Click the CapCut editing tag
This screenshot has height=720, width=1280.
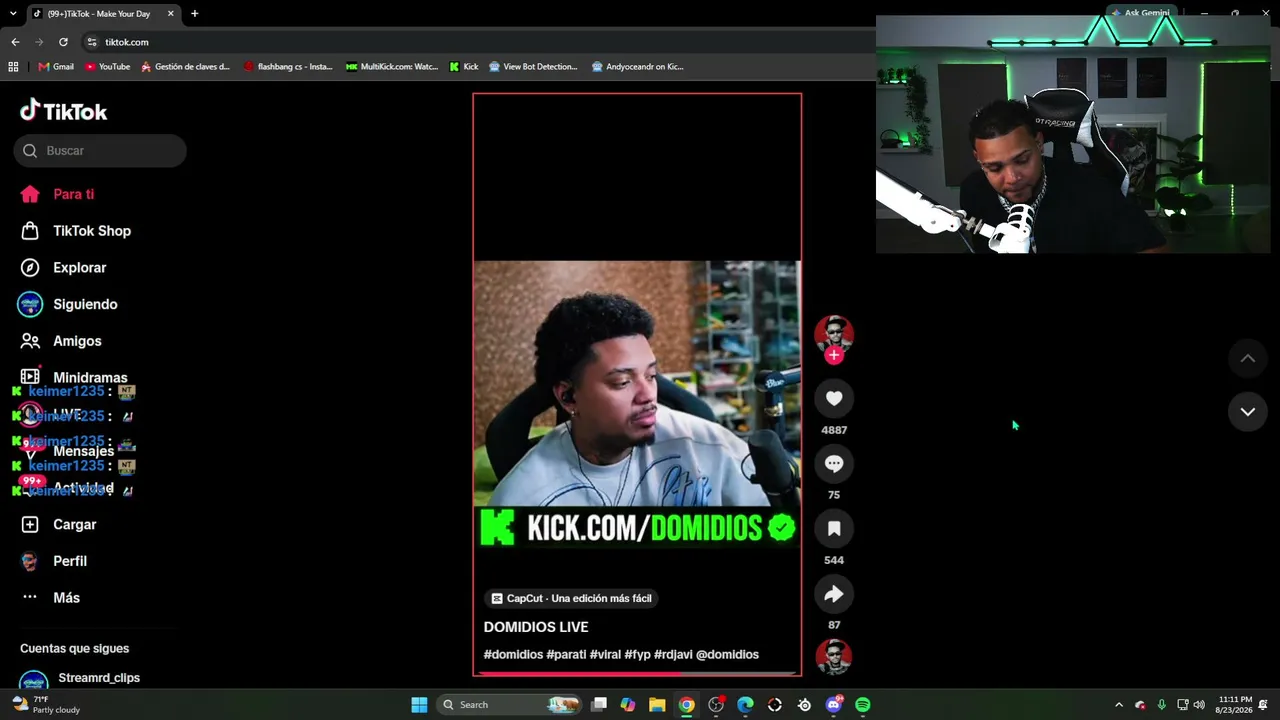[571, 598]
